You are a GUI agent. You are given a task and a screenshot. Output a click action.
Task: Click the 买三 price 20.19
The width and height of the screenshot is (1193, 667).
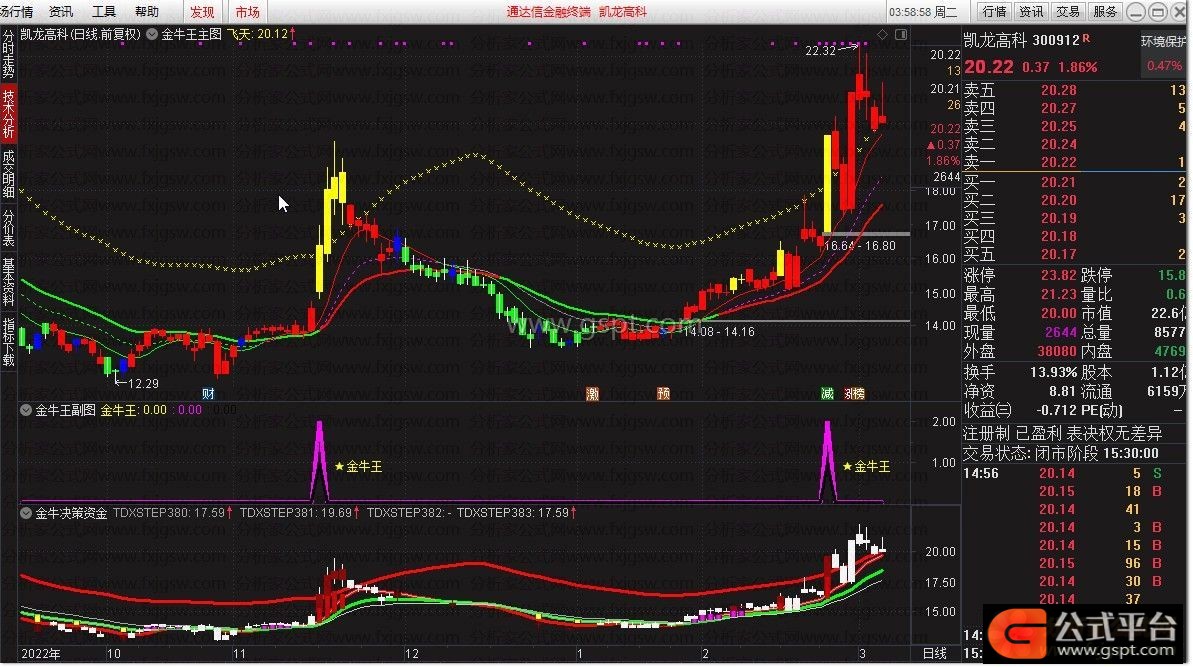(1058, 218)
